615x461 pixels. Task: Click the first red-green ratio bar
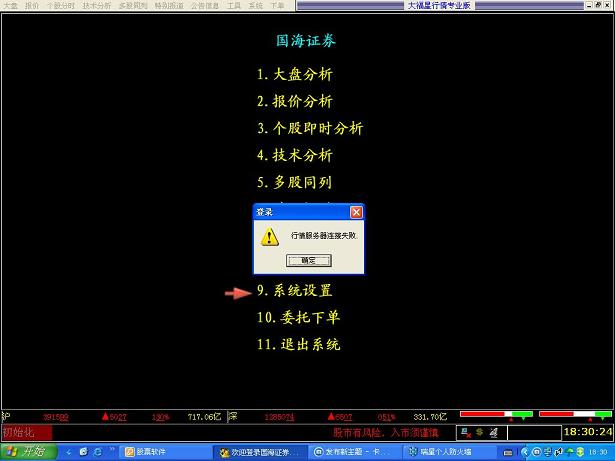point(497,414)
